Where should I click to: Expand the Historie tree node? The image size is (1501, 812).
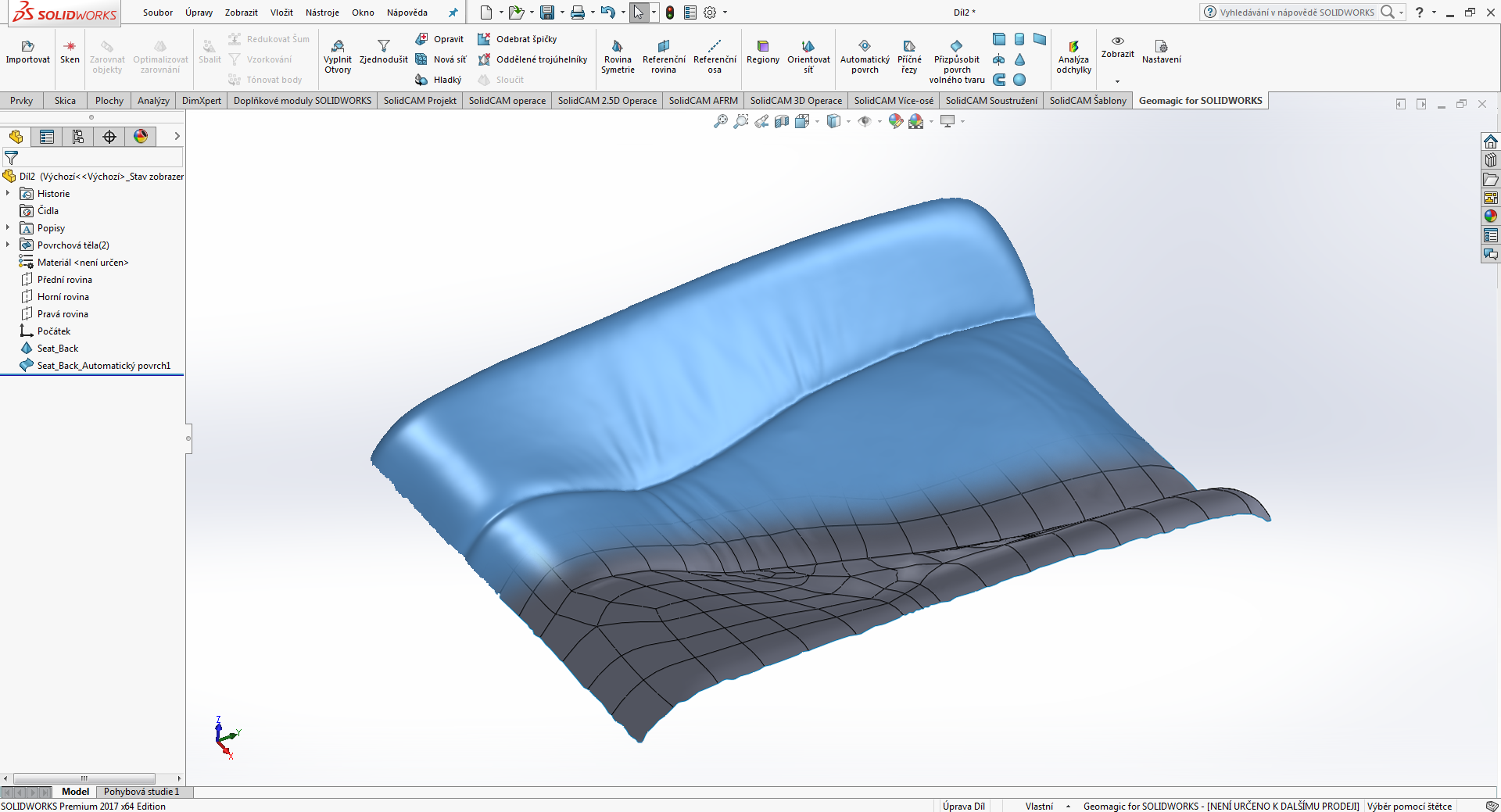coord(8,193)
